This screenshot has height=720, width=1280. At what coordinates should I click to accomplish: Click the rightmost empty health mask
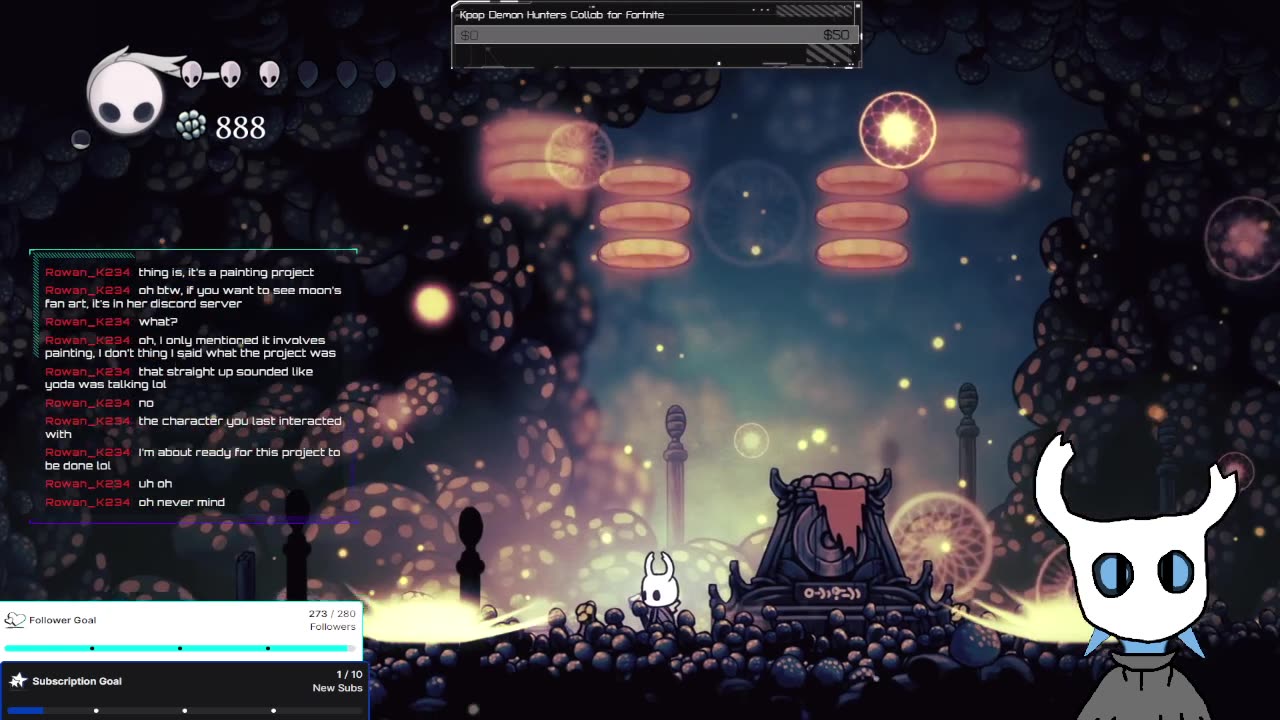[384, 74]
